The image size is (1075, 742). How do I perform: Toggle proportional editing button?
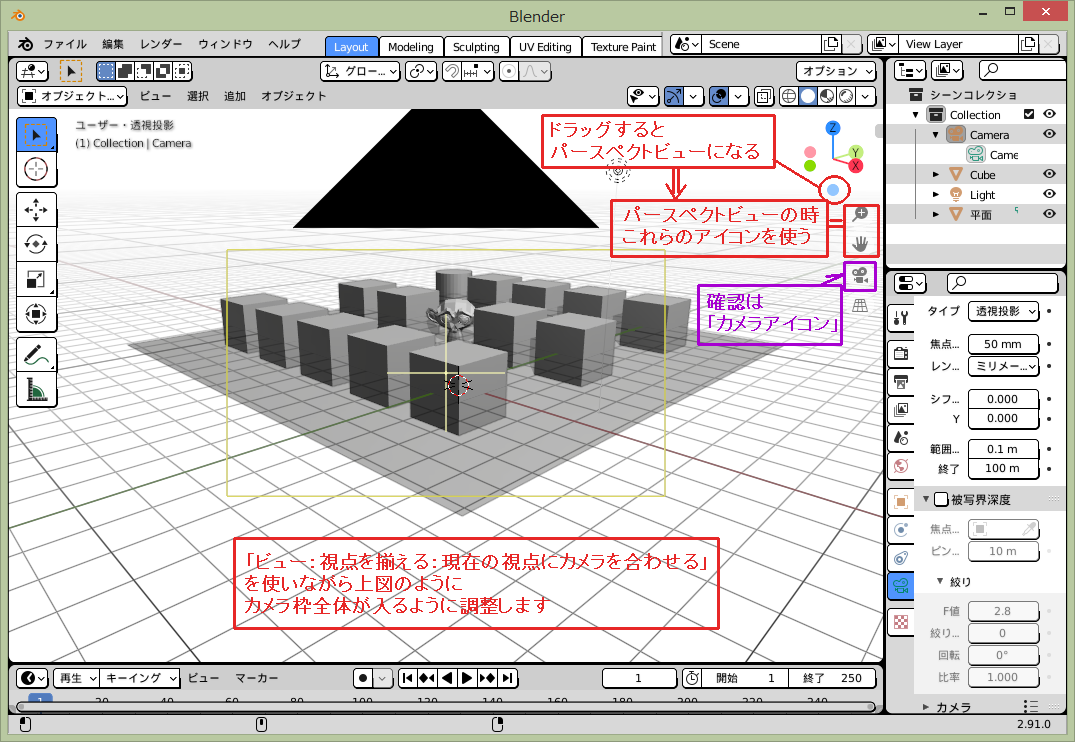[509, 71]
